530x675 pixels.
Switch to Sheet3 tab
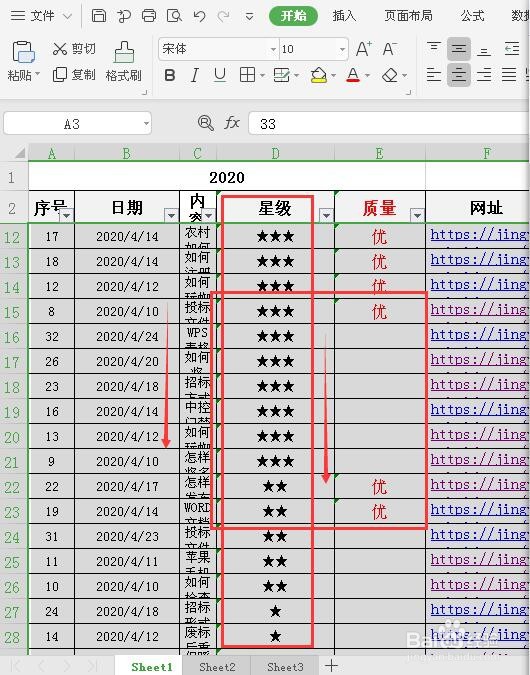point(285,666)
